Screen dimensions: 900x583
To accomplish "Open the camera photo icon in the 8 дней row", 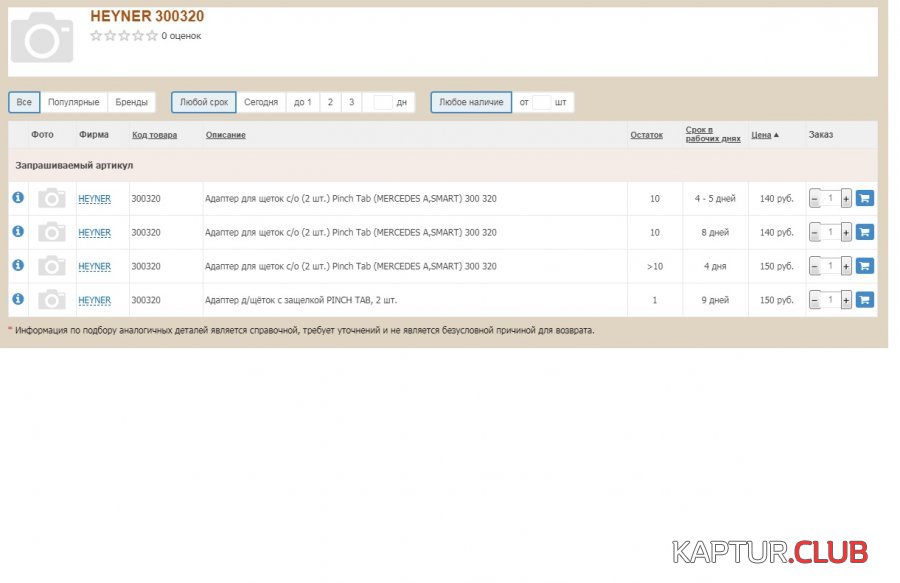I will [51, 232].
